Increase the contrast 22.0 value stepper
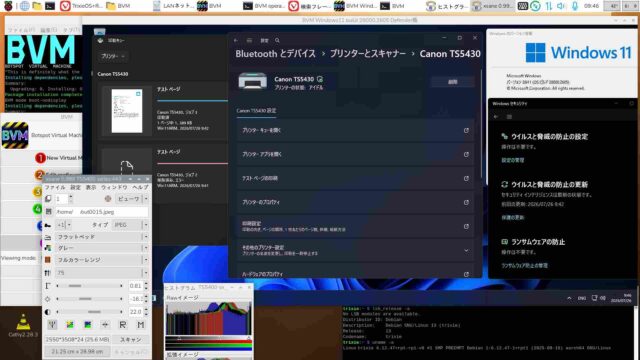 (x=146, y=310)
